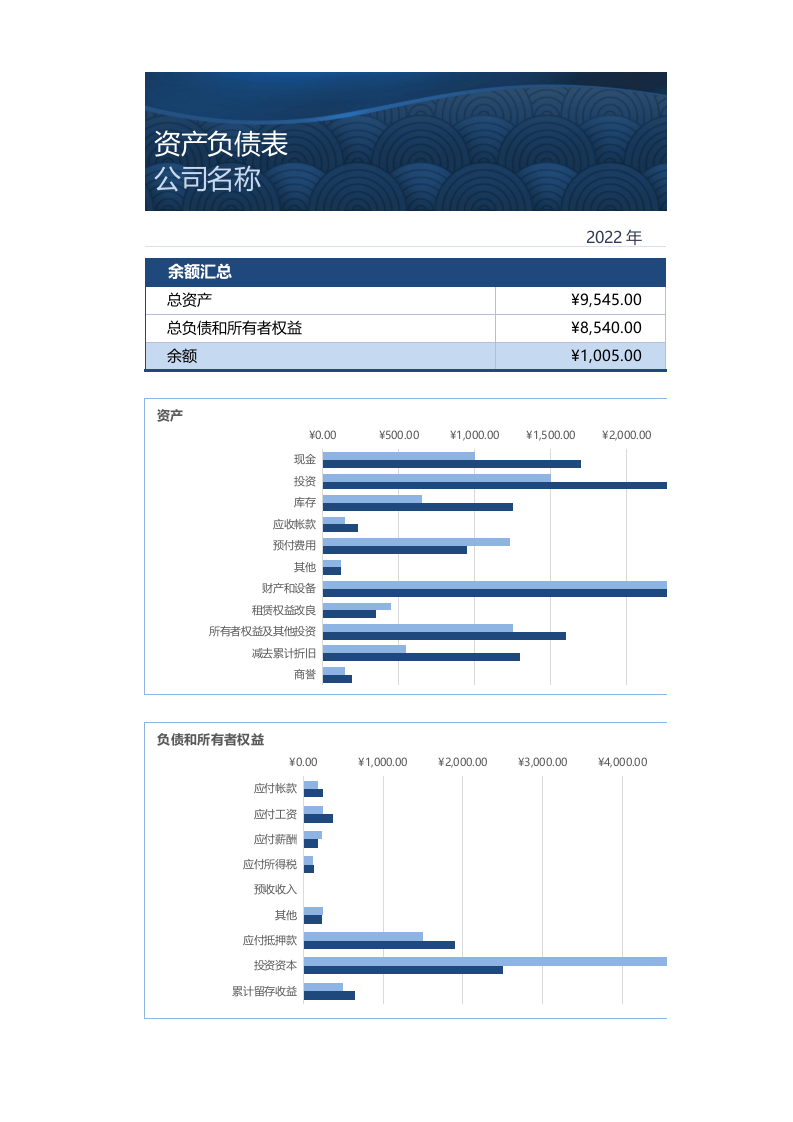Select the dark blue 减去累计折旧 bar
This screenshot has width=793, height=1122.
(421, 657)
